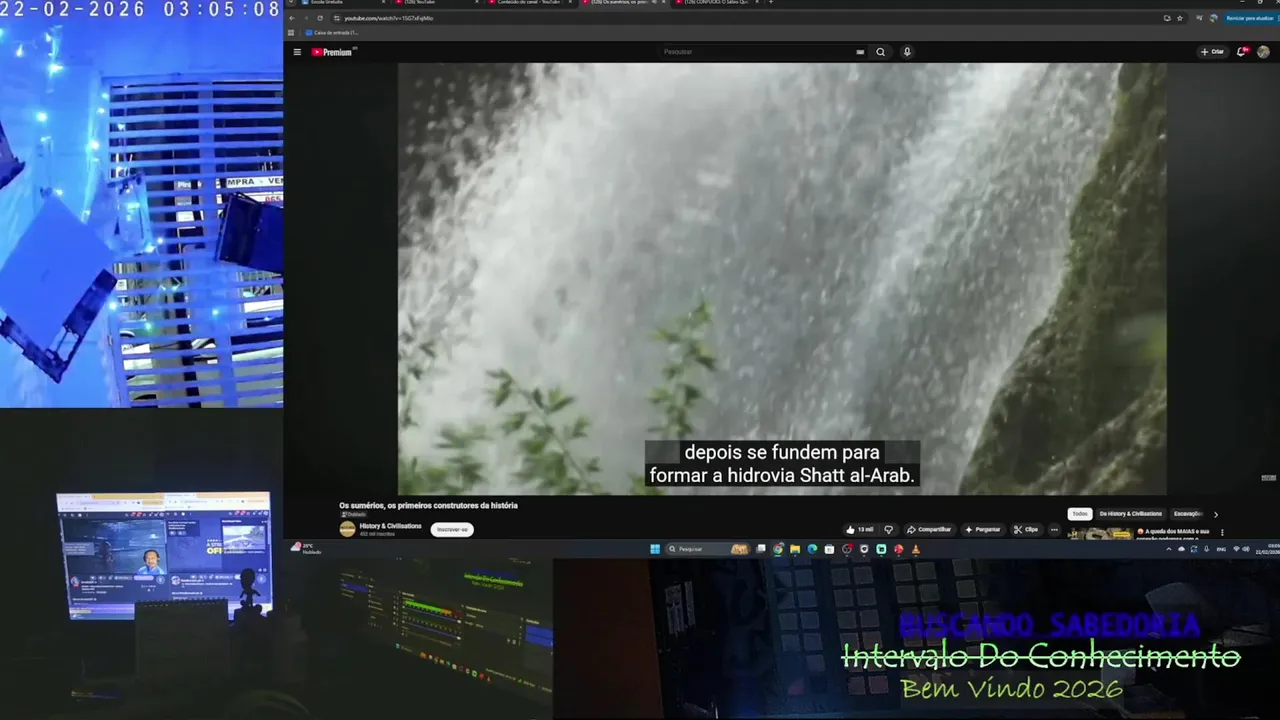Viewport: 1280px width, 720px height.
Task: Click the video player waterfall frame to pause
Action: click(782, 278)
